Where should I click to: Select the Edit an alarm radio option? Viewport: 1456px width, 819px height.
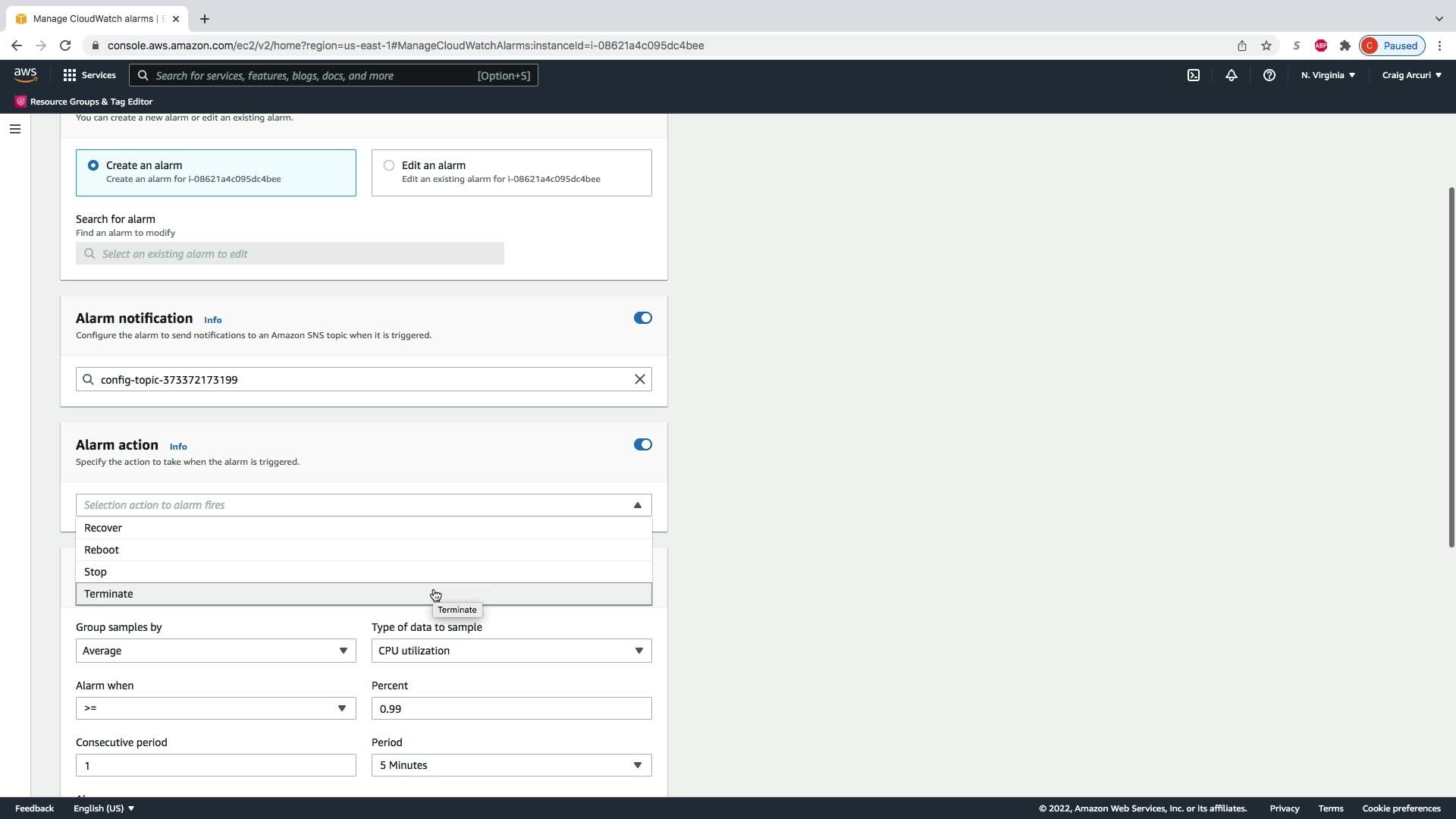[389, 165]
